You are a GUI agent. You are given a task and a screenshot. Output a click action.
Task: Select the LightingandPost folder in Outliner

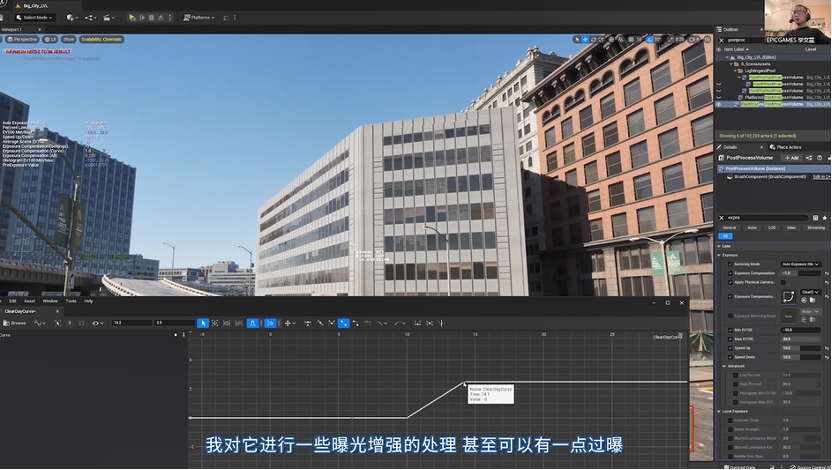(x=760, y=71)
